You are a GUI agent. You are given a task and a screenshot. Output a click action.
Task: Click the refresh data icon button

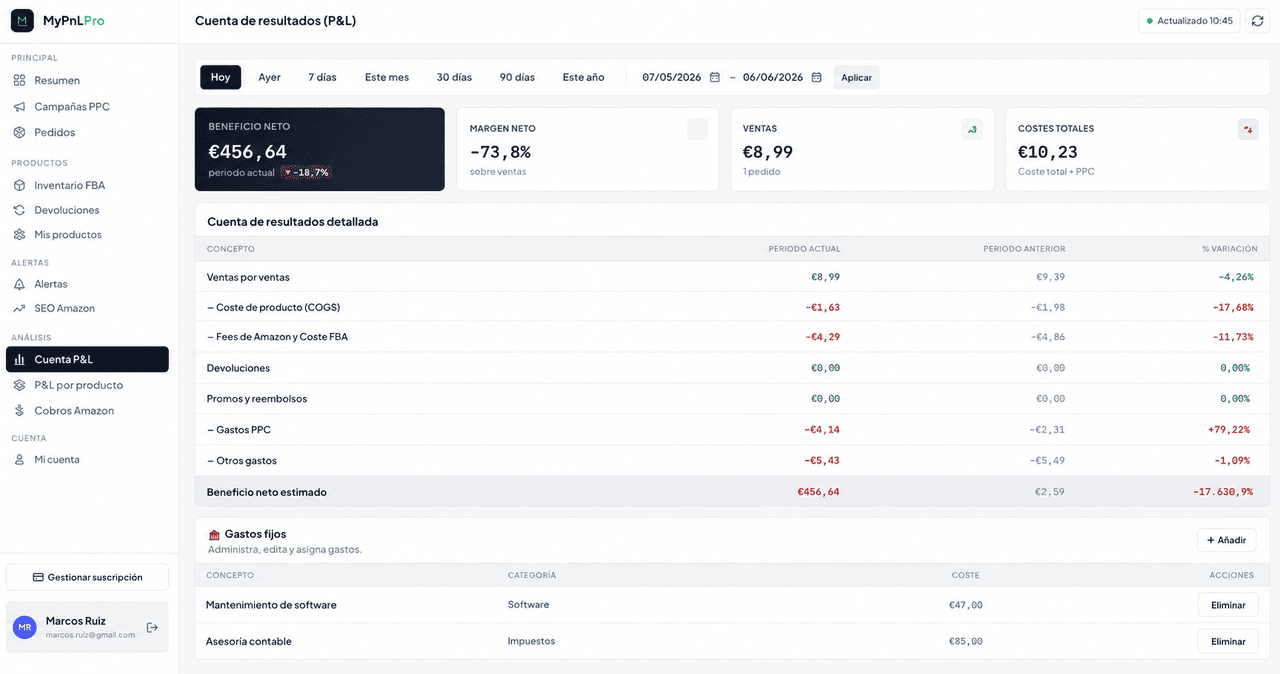coord(1258,21)
